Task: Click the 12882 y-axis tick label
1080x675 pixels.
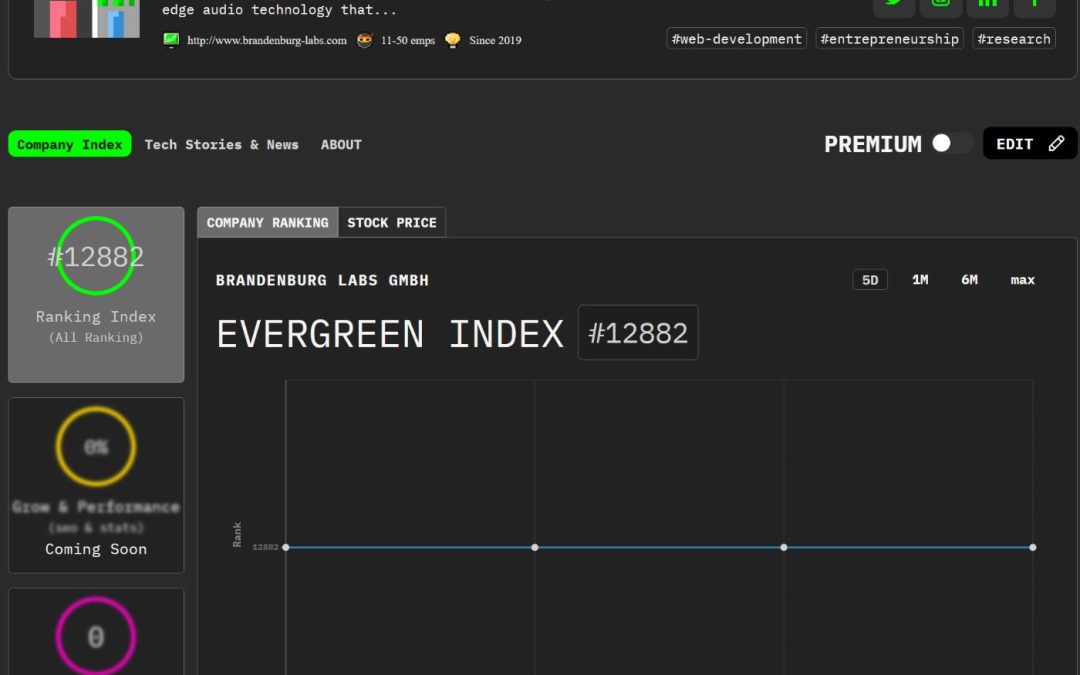Action: 265,548
